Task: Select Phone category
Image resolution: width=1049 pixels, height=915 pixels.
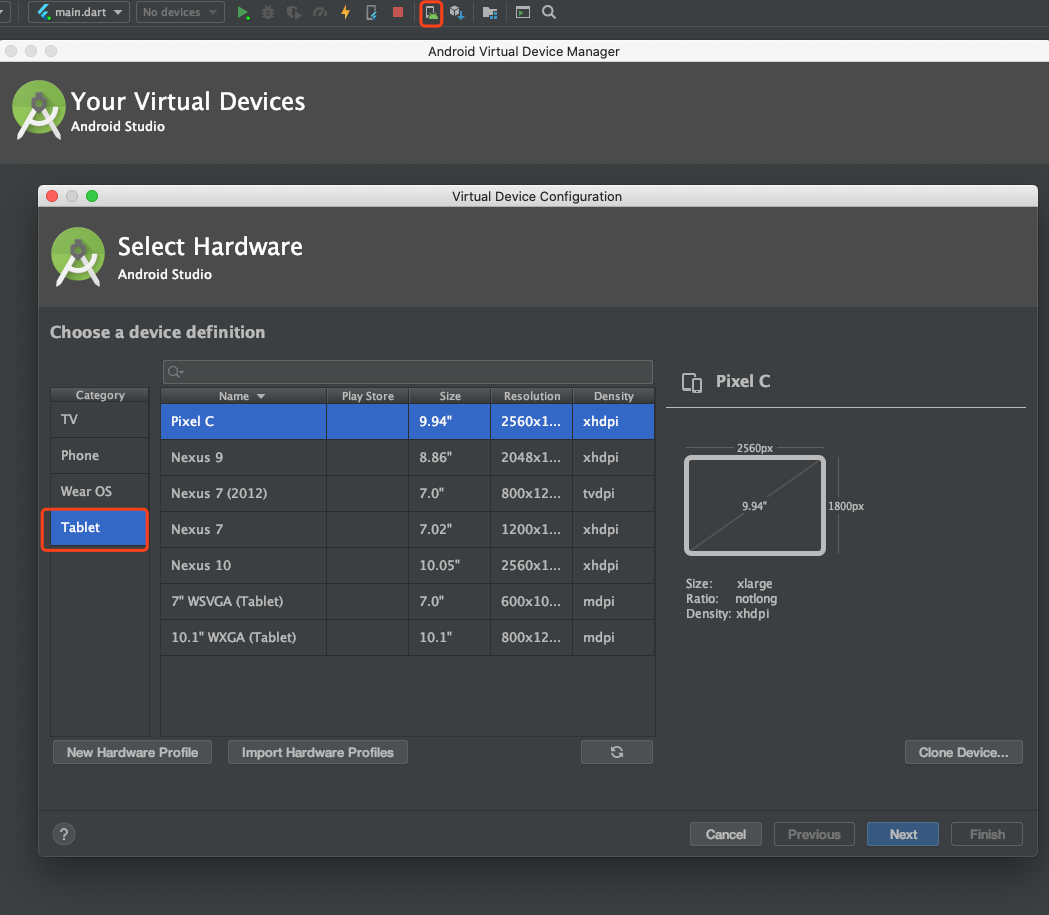Action: click(x=100, y=455)
